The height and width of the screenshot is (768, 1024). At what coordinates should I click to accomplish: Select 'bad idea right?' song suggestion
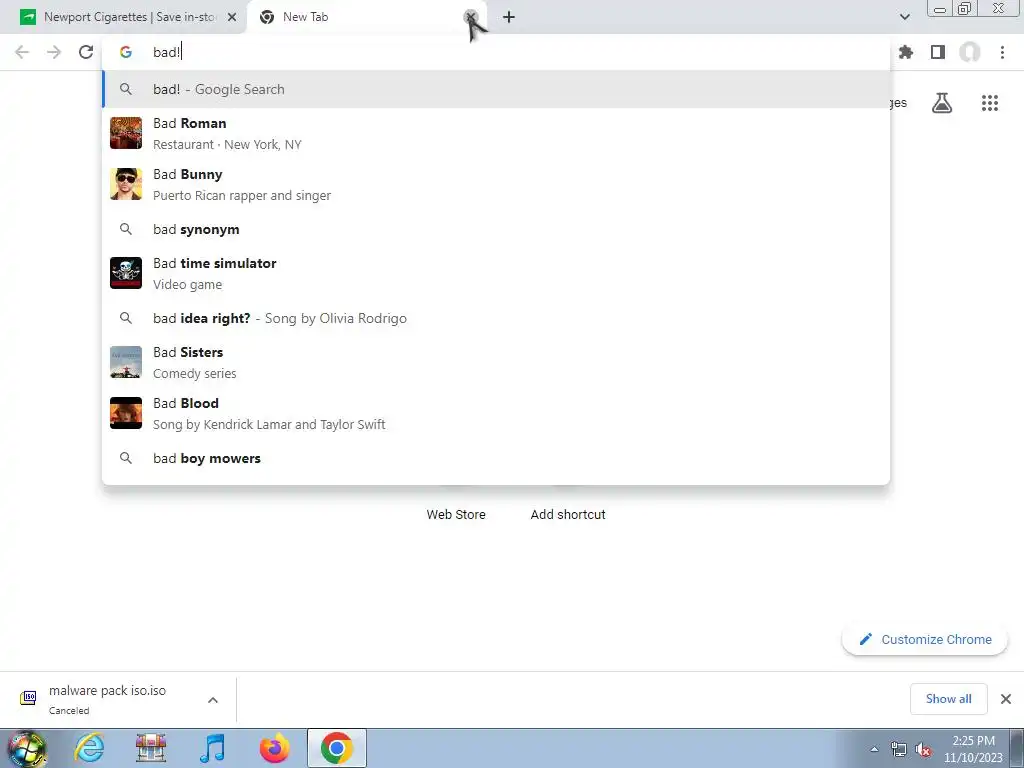point(496,318)
